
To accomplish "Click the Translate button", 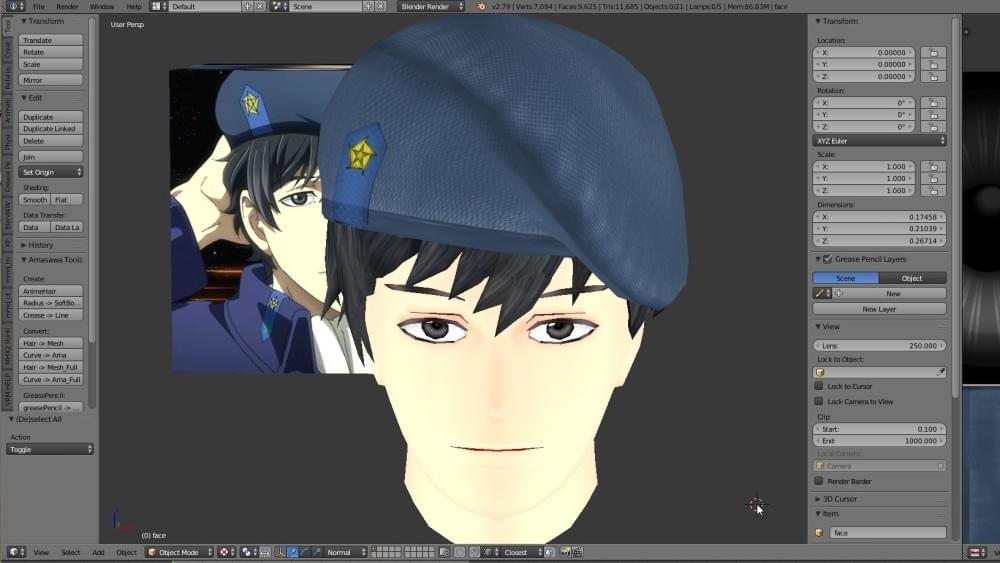I will point(51,40).
